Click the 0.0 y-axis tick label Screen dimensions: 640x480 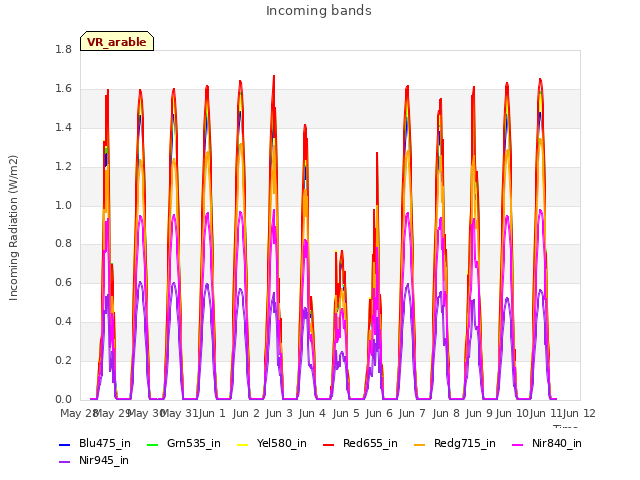point(63,399)
